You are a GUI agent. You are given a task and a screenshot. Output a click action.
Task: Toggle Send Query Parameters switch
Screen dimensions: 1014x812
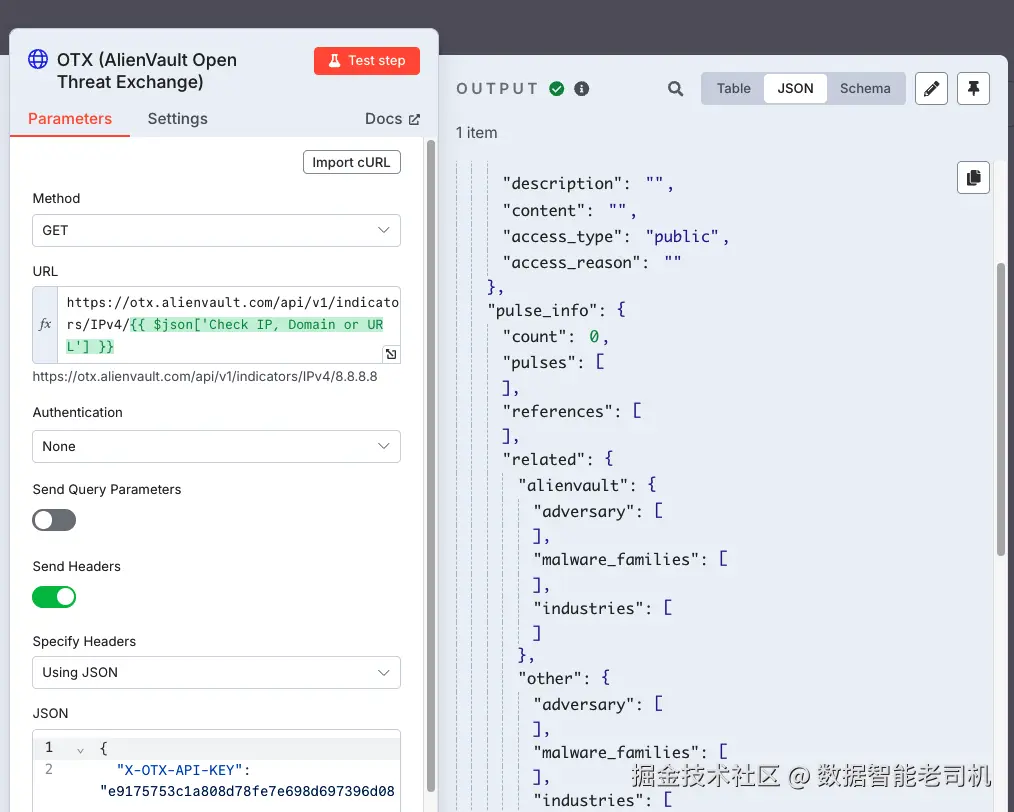coord(54,520)
